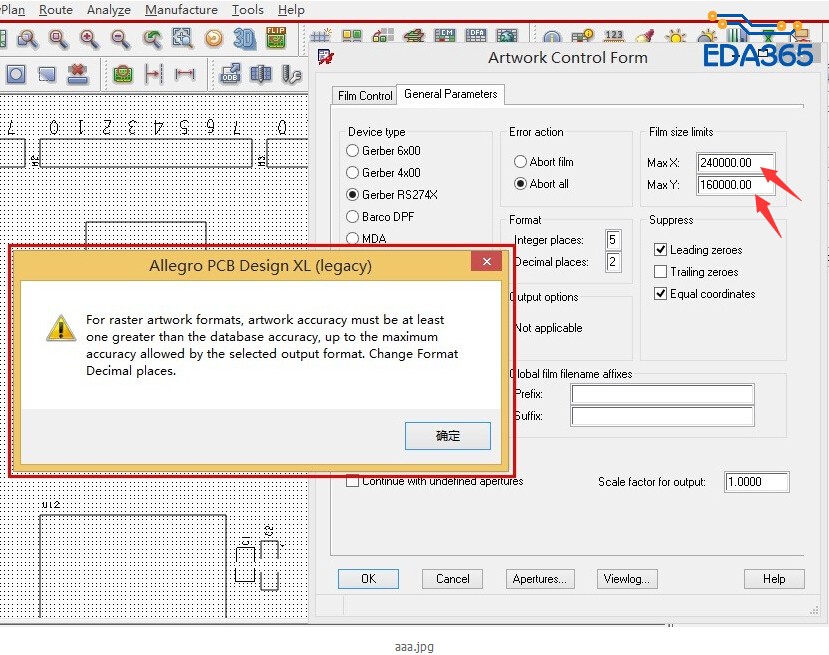Click the shape select rectangle icon
This screenshot has width=829, height=655.
click(x=47, y=75)
